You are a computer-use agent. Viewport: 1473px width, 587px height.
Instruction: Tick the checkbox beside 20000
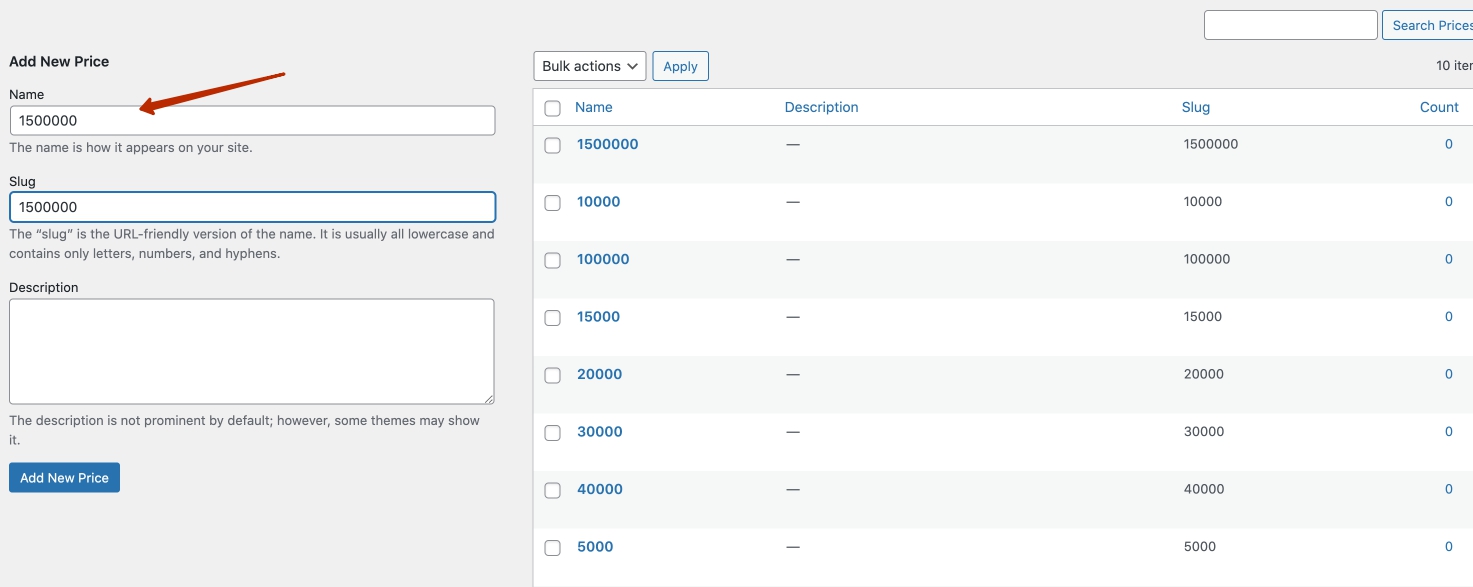(x=553, y=375)
